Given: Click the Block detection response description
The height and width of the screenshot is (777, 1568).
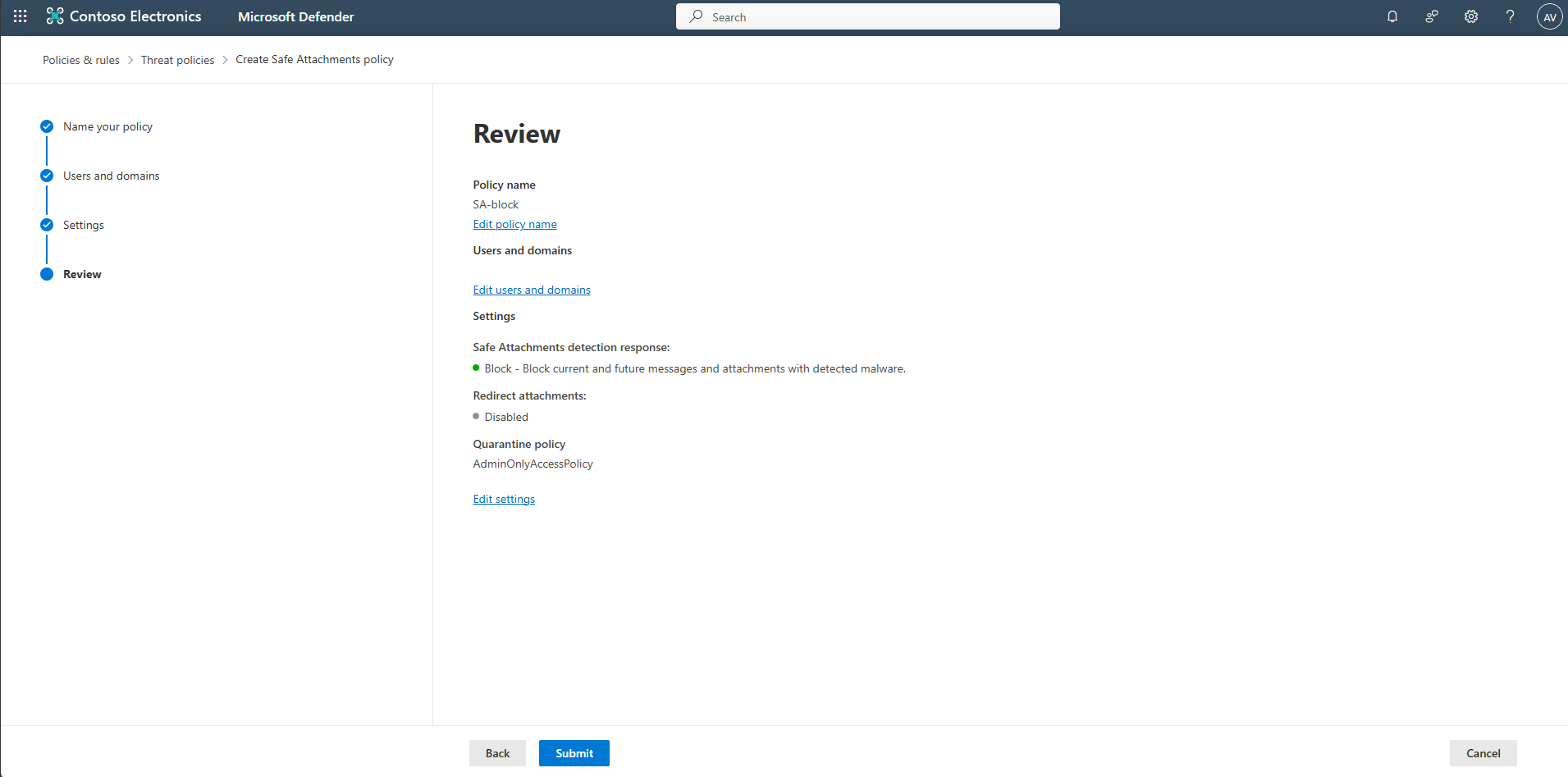Looking at the screenshot, I should (x=695, y=368).
